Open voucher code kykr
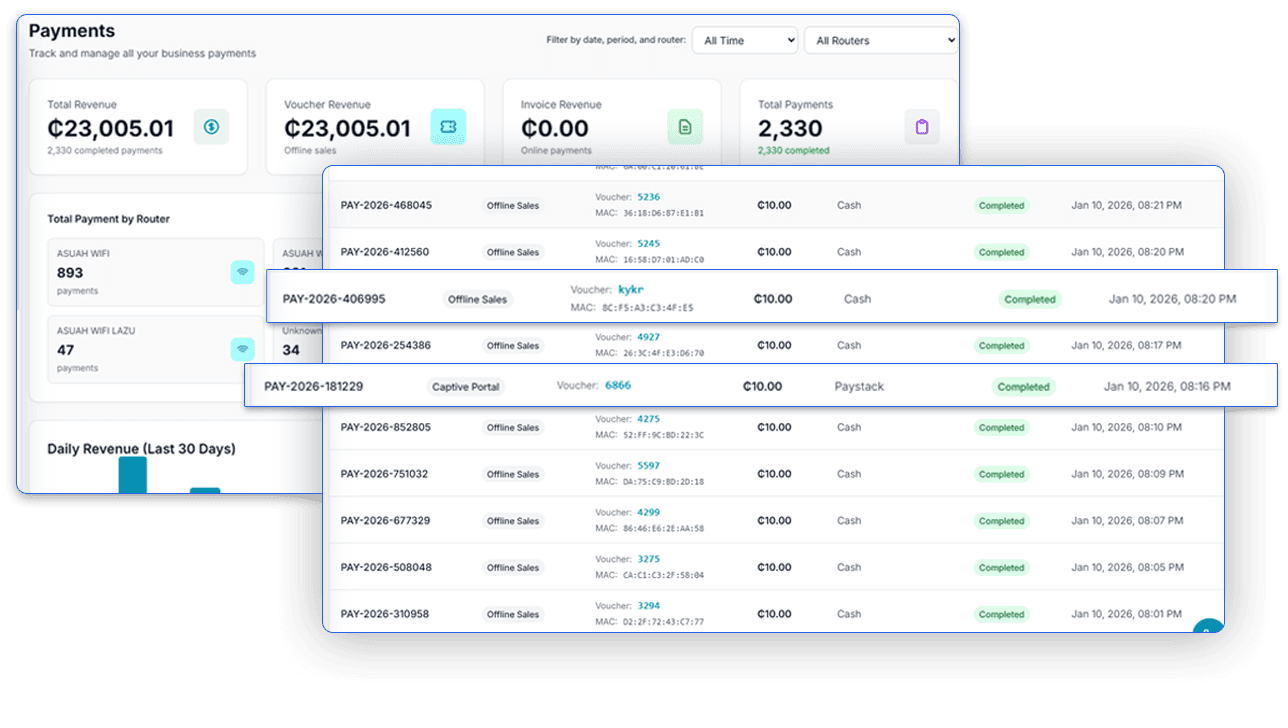This screenshot has width=1288, height=728. point(631,288)
